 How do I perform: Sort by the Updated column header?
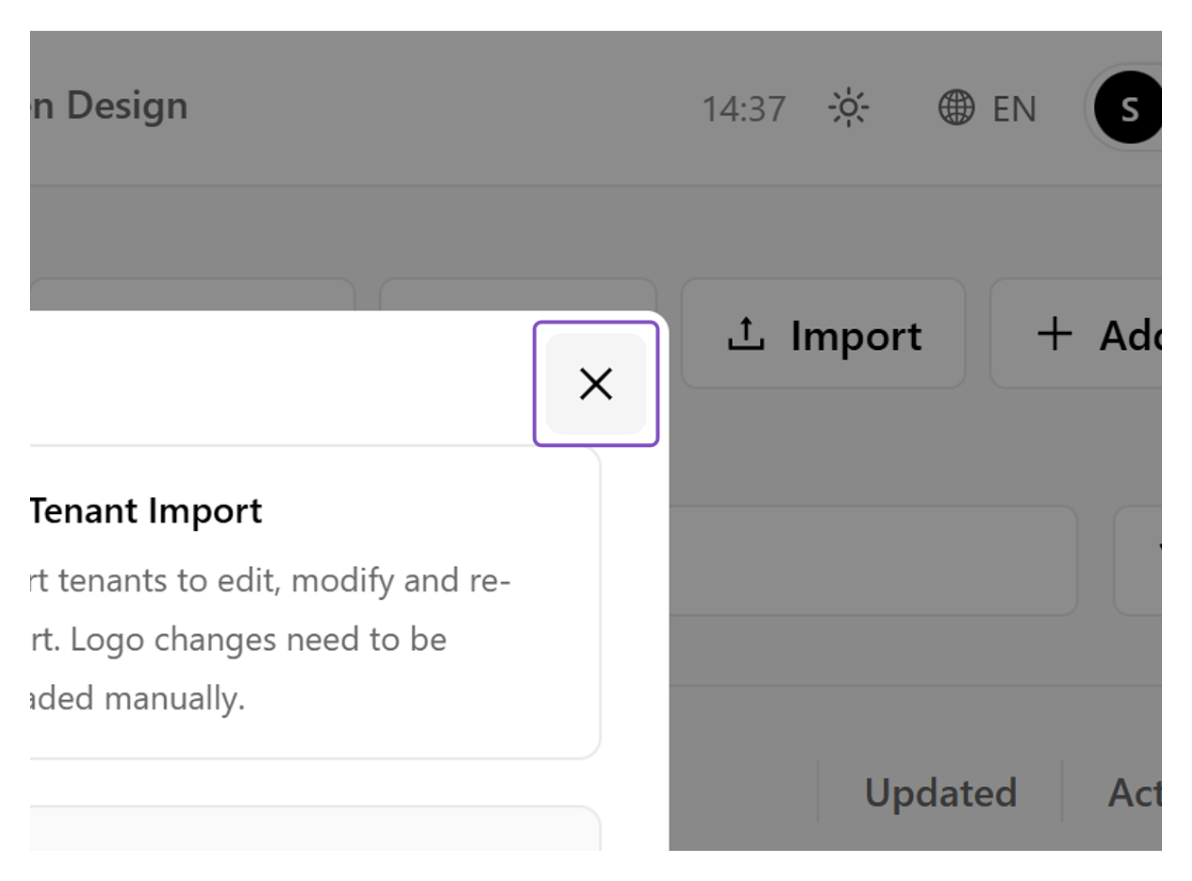click(940, 793)
